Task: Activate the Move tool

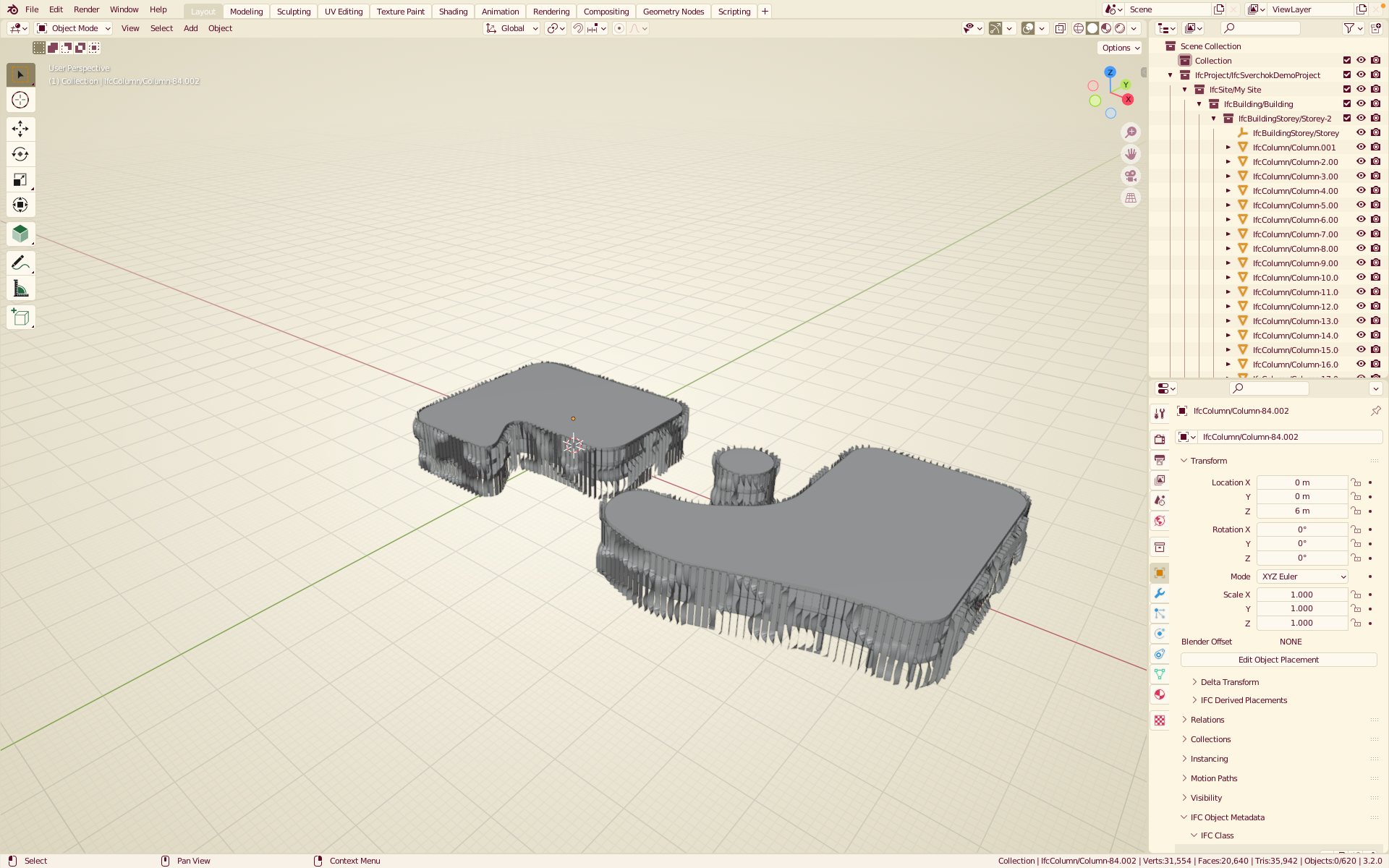Action: [20, 129]
